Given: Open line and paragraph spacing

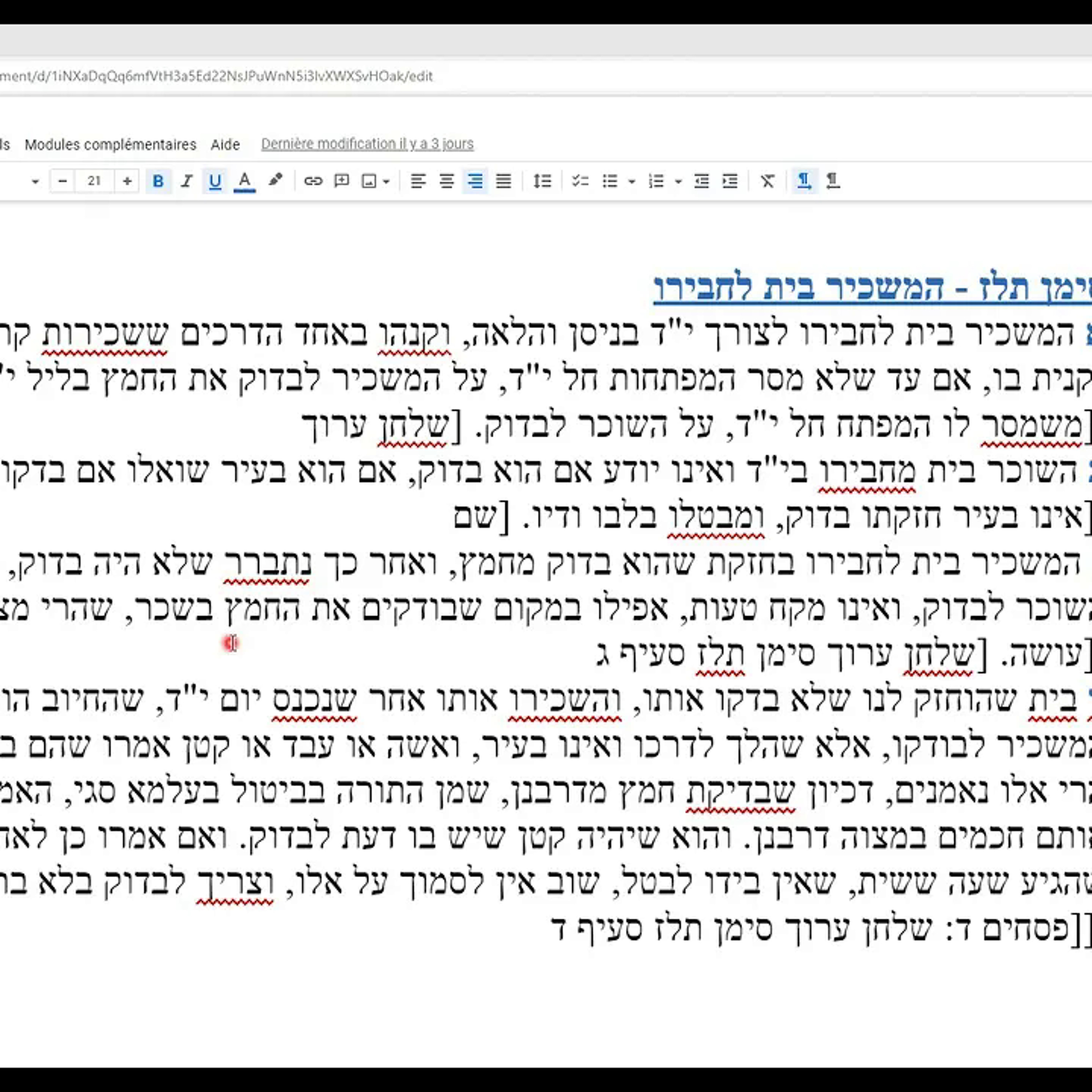Looking at the screenshot, I should coord(542,181).
